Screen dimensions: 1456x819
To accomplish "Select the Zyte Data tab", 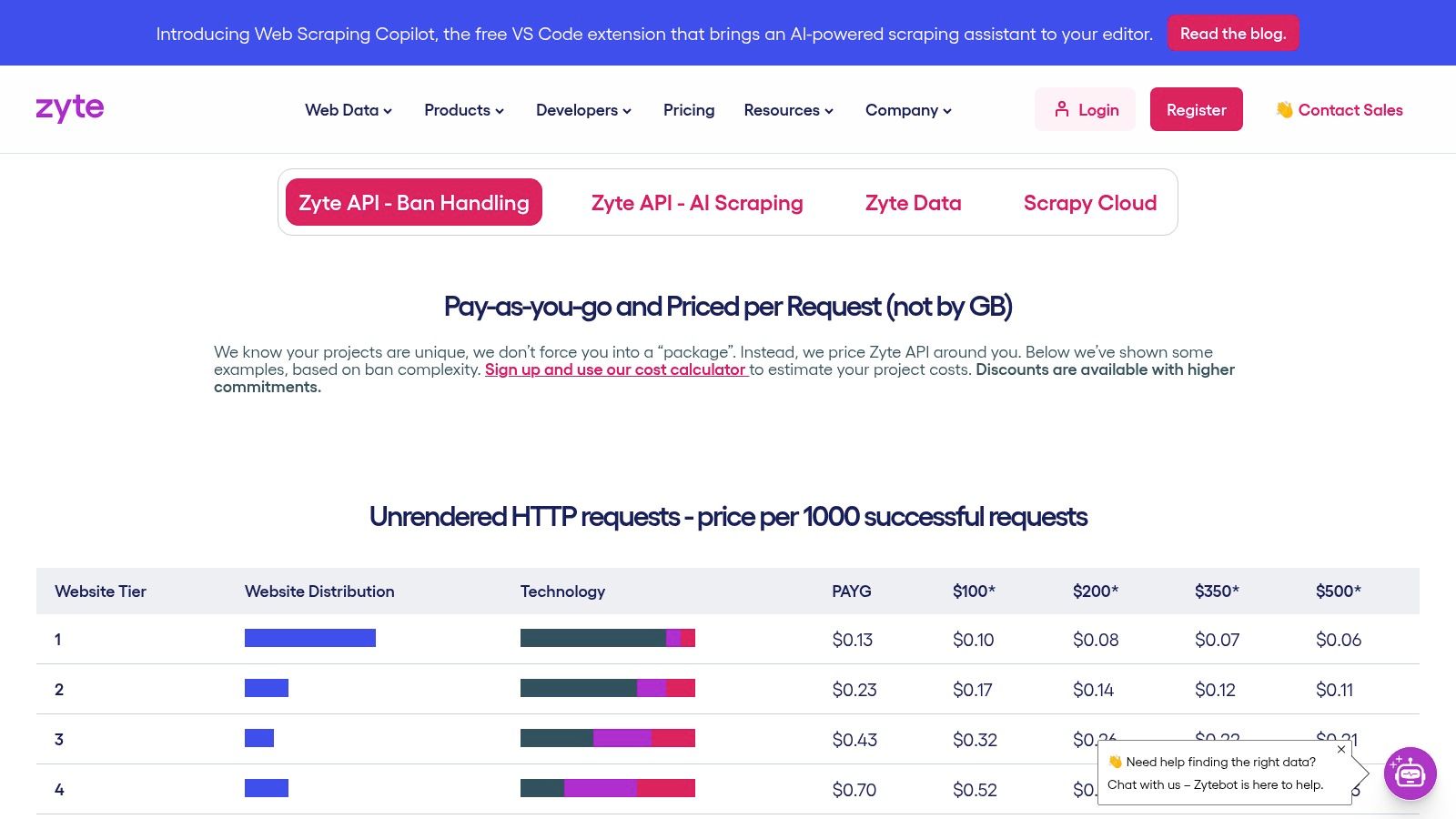I will (913, 202).
